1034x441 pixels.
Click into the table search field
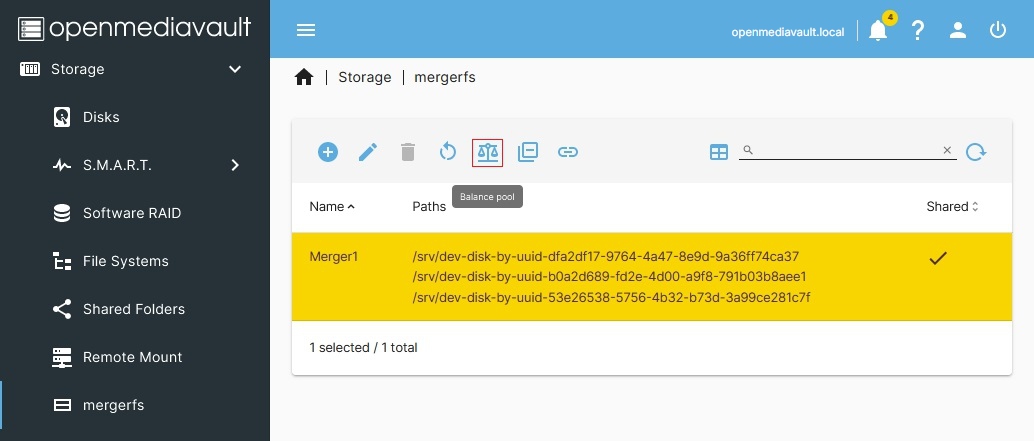(845, 150)
